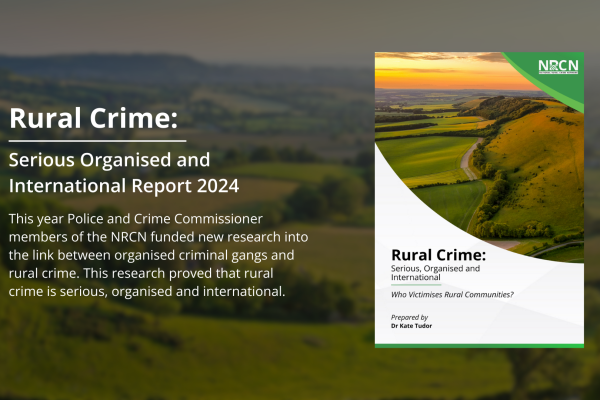Viewport: 600px width, 400px height.
Task: Click author name "Dr Kate Tudor"
Action: coord(411,326)
